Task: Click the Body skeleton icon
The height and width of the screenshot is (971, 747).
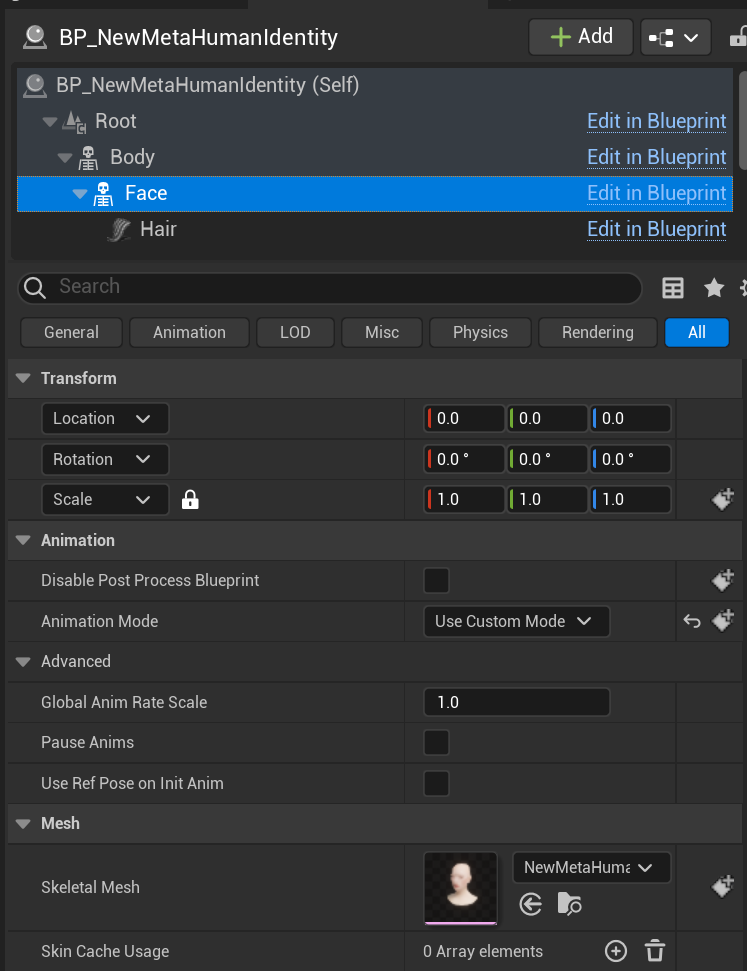Action: 89,158
